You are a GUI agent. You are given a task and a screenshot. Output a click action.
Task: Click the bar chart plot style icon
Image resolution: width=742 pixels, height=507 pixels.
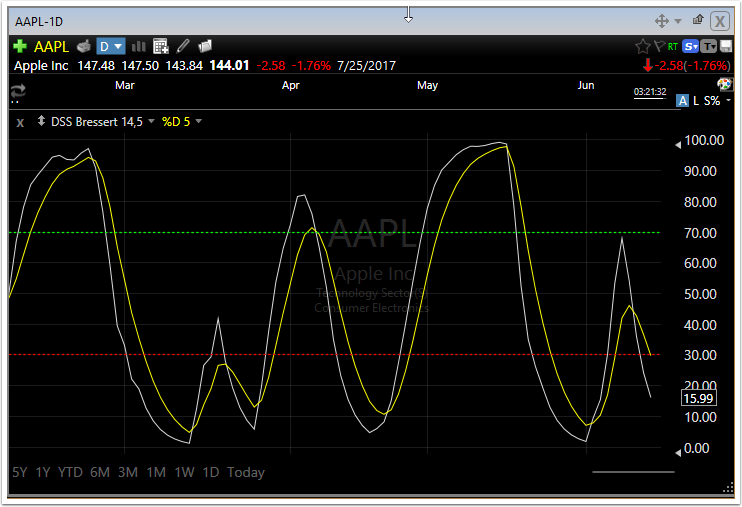139,46
